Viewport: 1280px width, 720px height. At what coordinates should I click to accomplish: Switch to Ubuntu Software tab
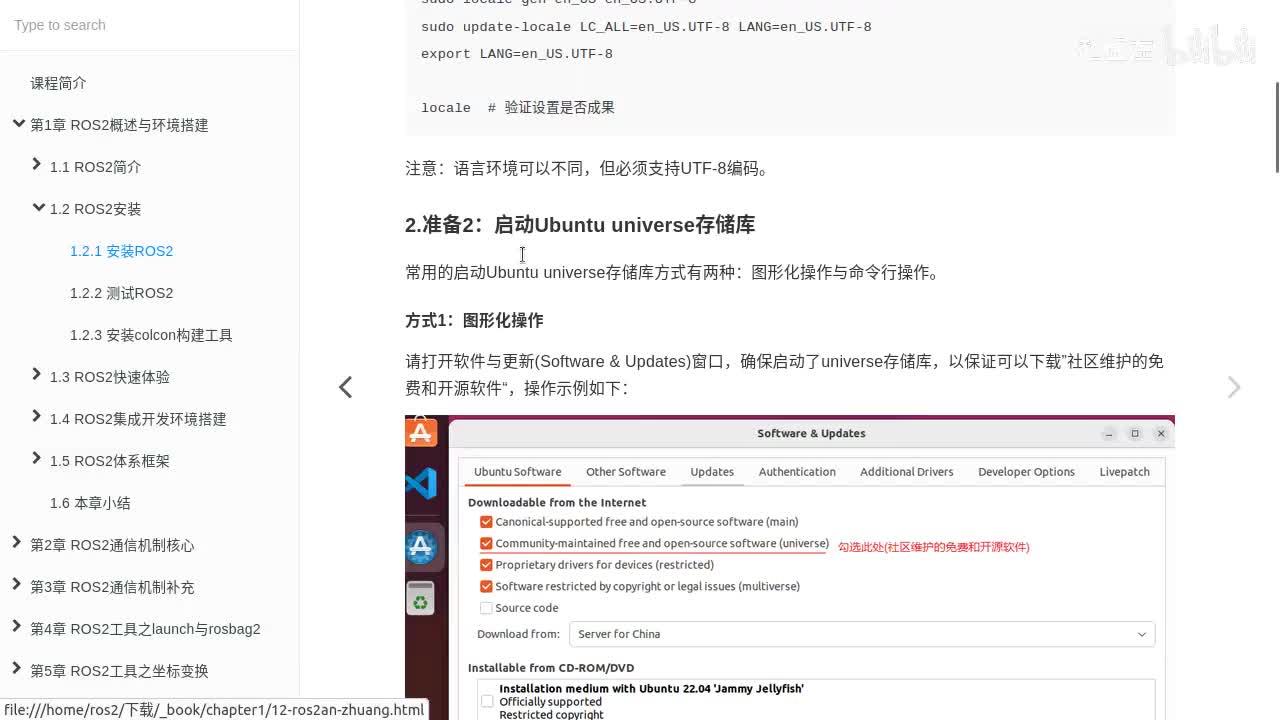pyautogui.click(x=517, y=472)
